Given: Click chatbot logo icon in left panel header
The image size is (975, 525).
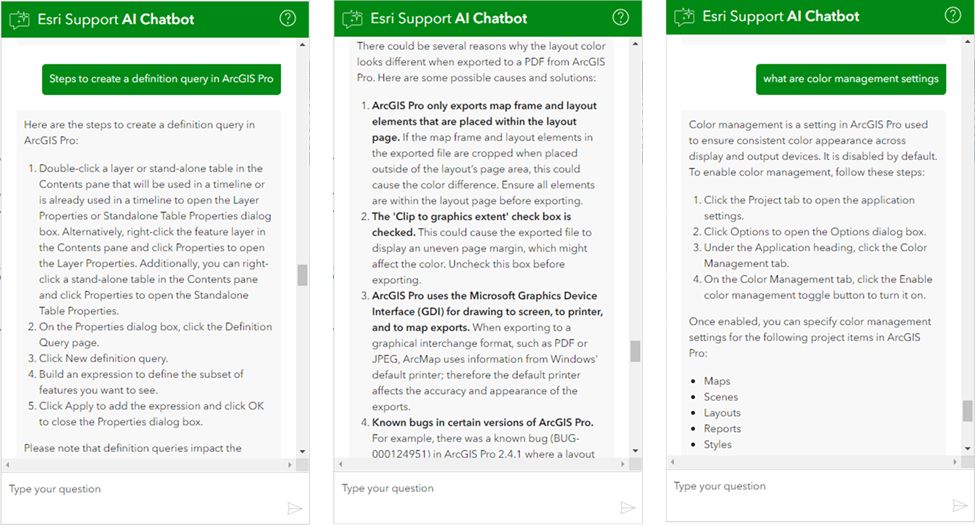Looking at the screenshot, I should point(19,20).
